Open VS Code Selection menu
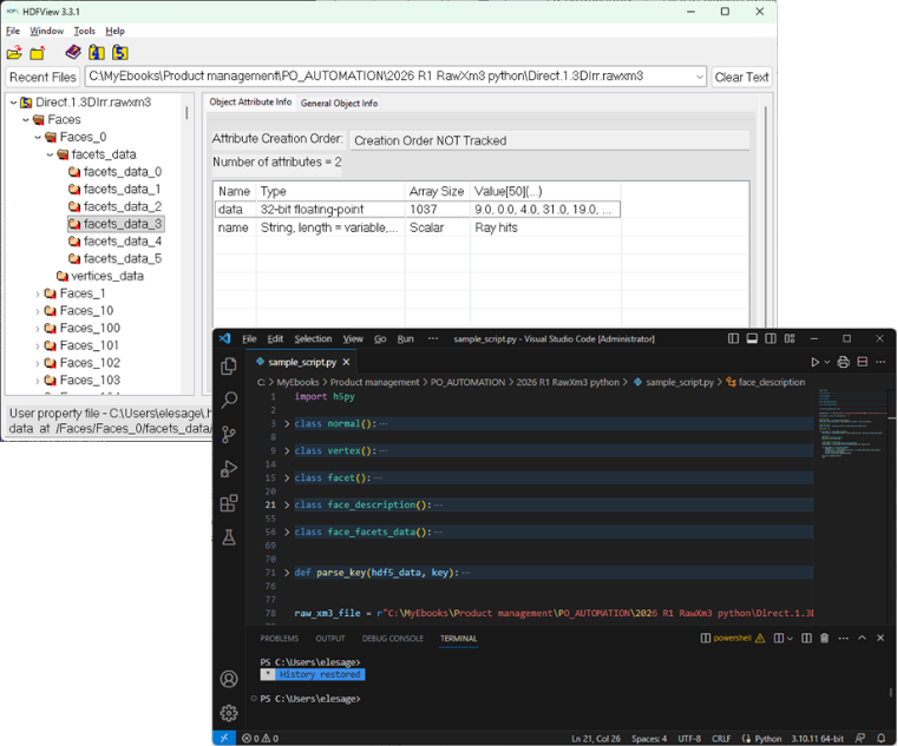 pyautogui.click(x=313, y=339)
